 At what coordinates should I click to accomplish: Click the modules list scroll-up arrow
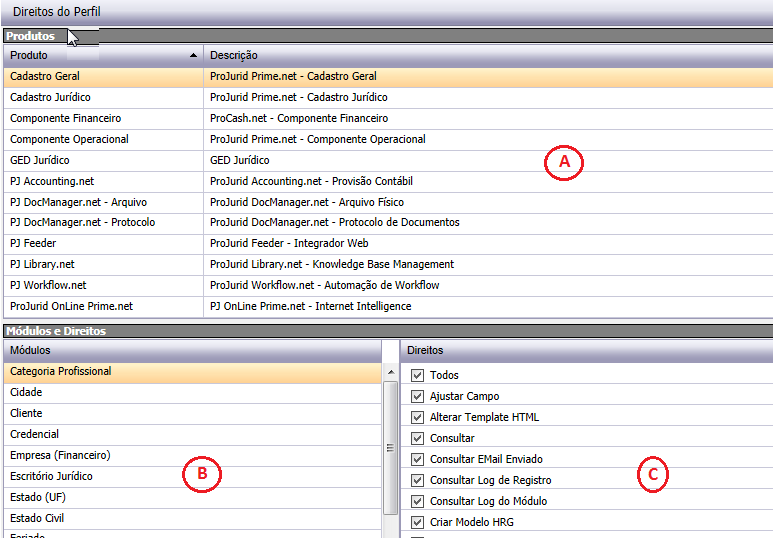click(x=390, y=372)
